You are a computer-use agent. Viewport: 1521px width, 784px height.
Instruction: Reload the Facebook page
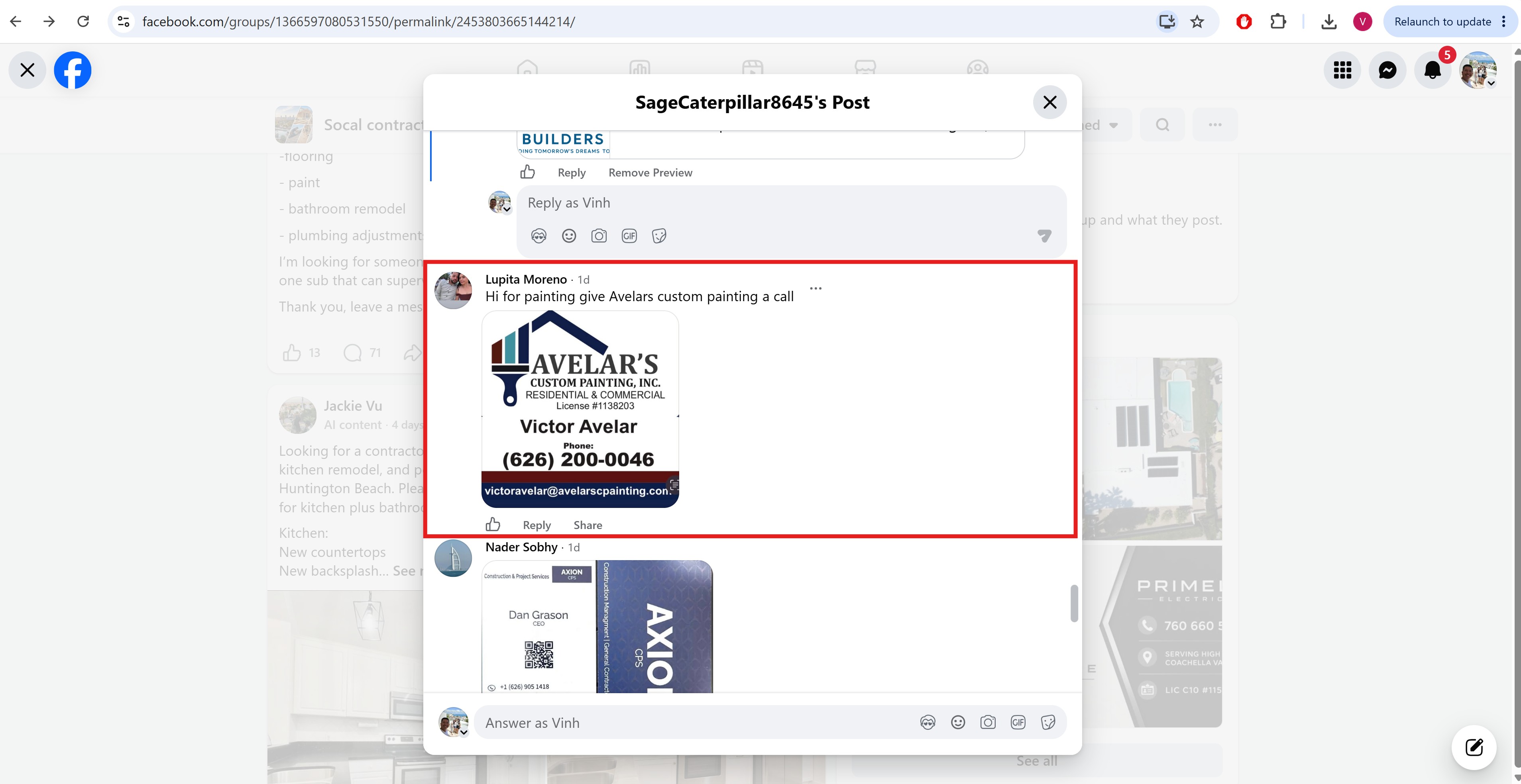83,22
